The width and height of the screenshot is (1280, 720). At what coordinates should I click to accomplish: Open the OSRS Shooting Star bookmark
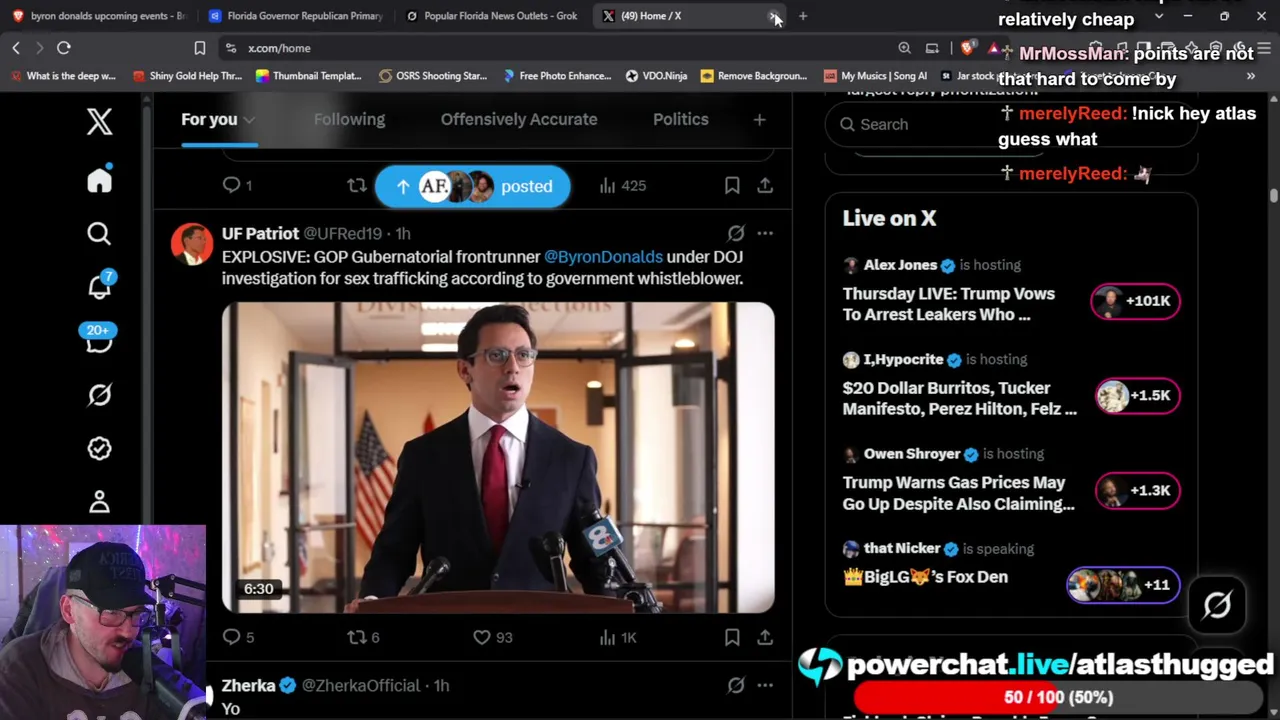click(x=432, y=76)
